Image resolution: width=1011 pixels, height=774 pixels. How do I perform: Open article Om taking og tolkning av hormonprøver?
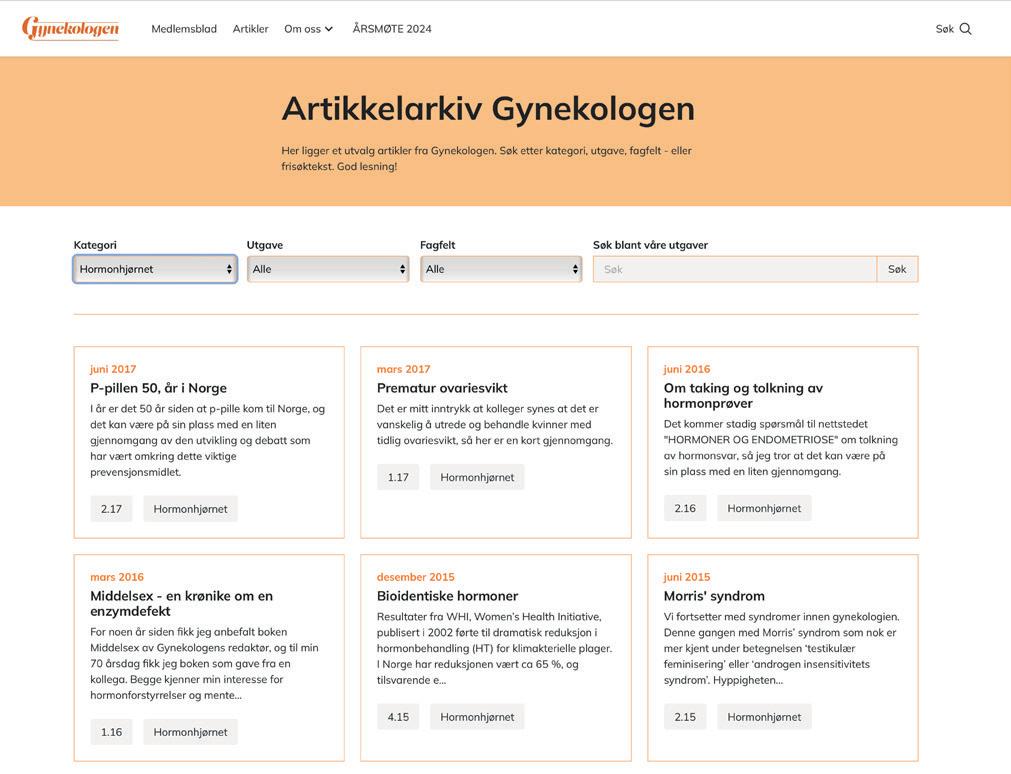[743, 395]
